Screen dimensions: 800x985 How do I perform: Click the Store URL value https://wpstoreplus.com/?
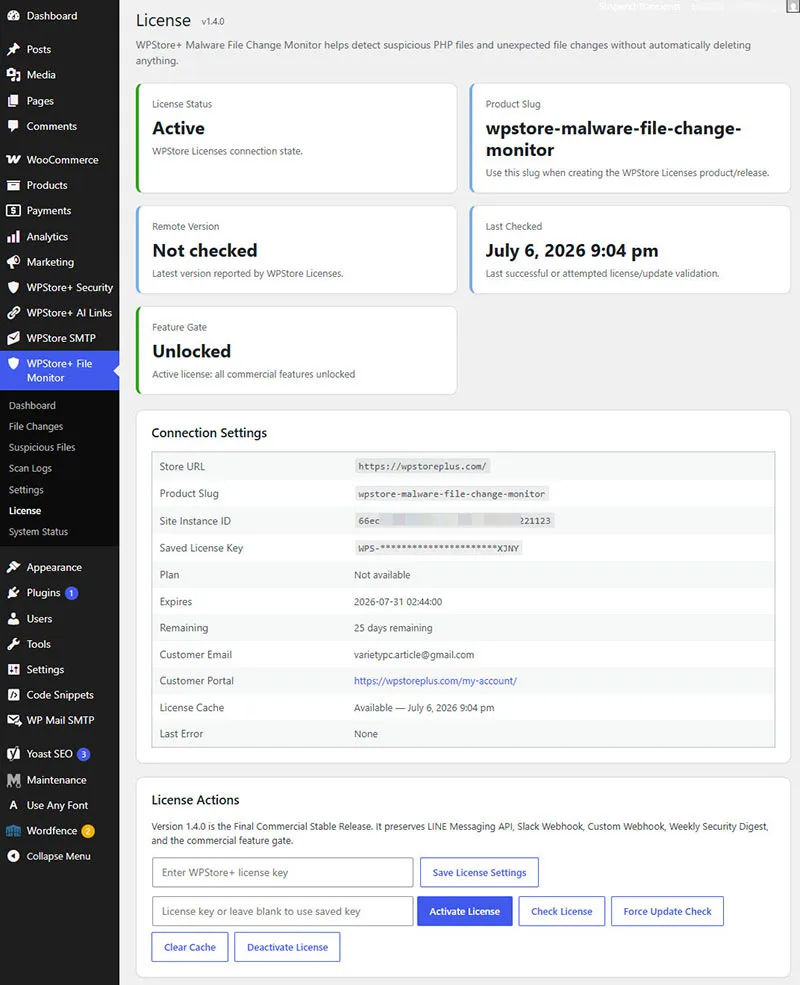coord(422,467)
